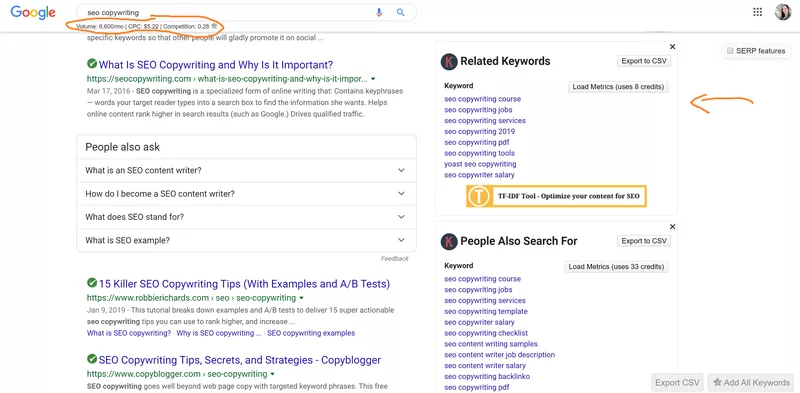Select 'seo copywriter salary' in Related Keywords
Image resolution: width=800 pixels, height=393 pixels.
(x=480, y=175)
